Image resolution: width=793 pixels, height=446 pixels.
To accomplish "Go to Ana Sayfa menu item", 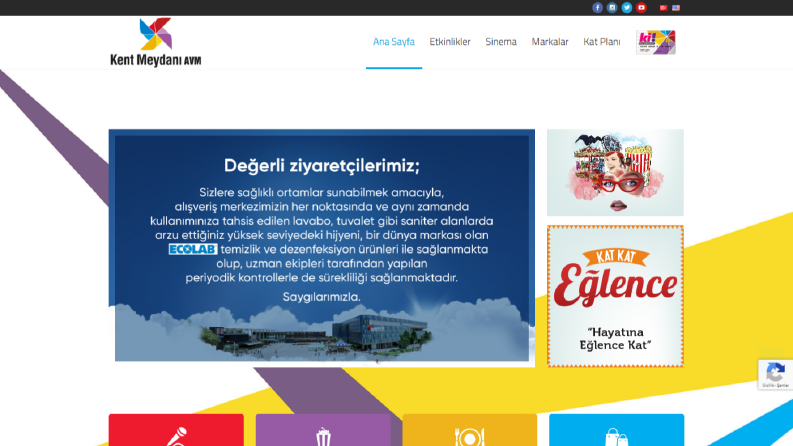I will pos(394,42).
